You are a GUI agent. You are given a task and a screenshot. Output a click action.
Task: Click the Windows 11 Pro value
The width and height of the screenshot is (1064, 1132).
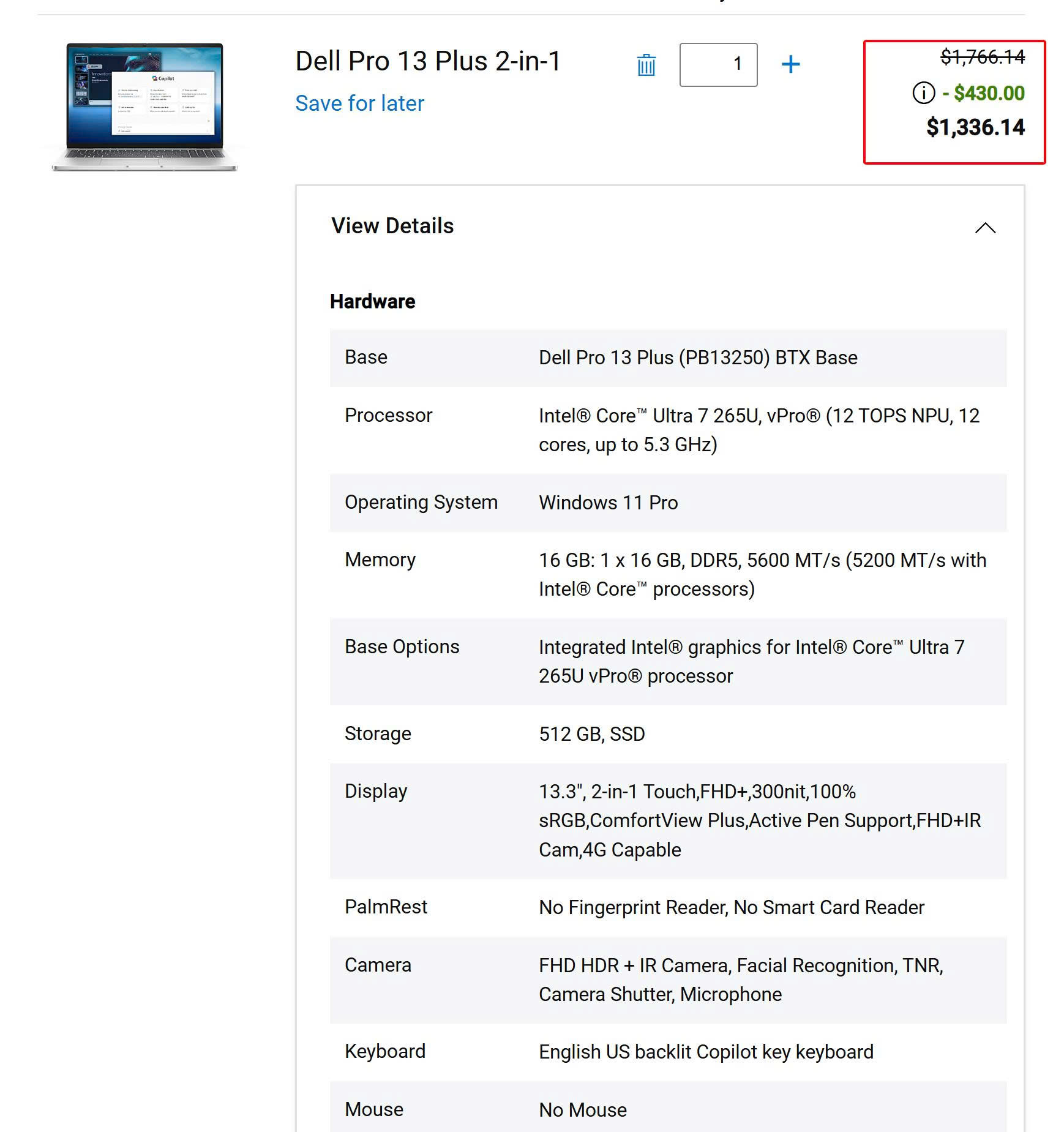tap(608, 503)
